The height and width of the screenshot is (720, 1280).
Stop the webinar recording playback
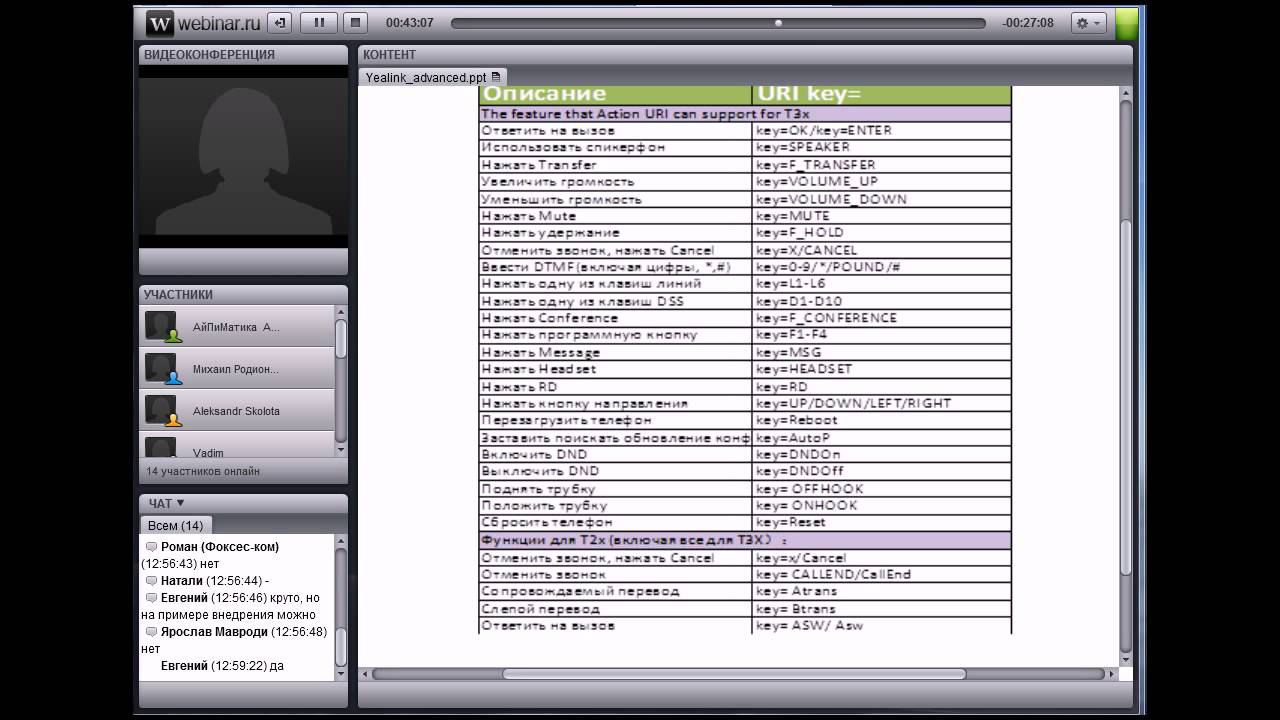point(355,22)
